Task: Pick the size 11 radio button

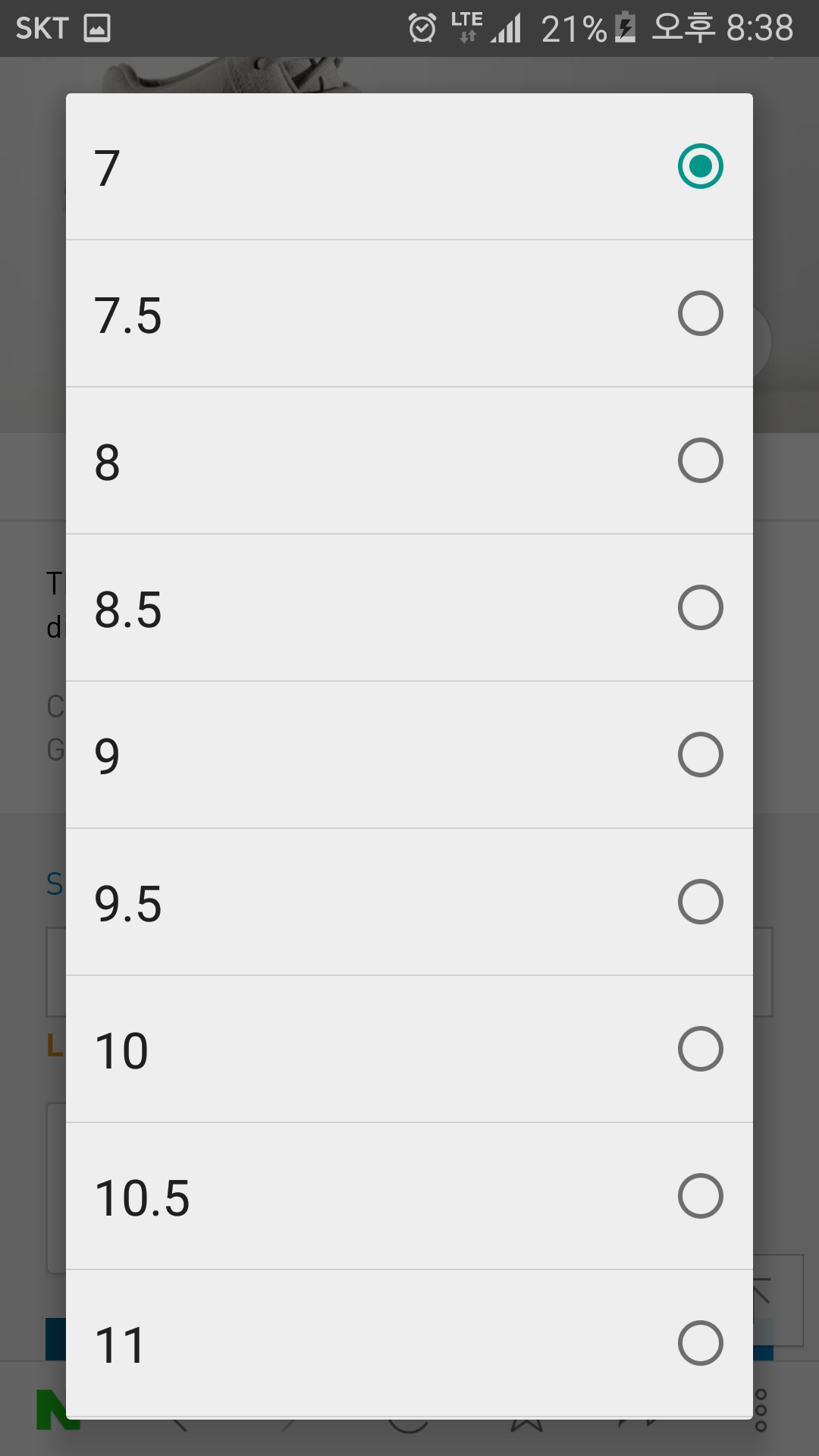Action: pos(700,1343)
